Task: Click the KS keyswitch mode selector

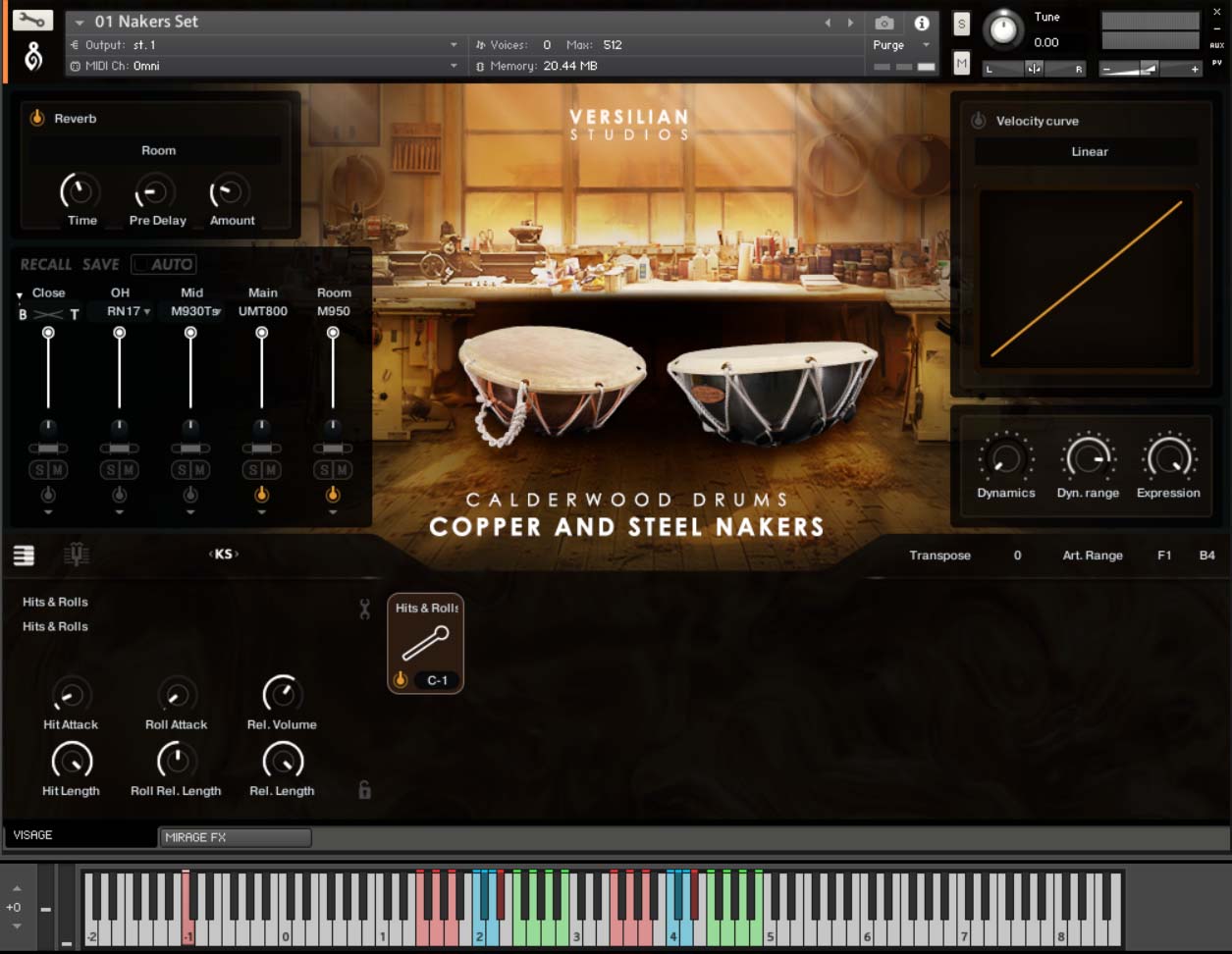Action: click(x=224, y=554)
